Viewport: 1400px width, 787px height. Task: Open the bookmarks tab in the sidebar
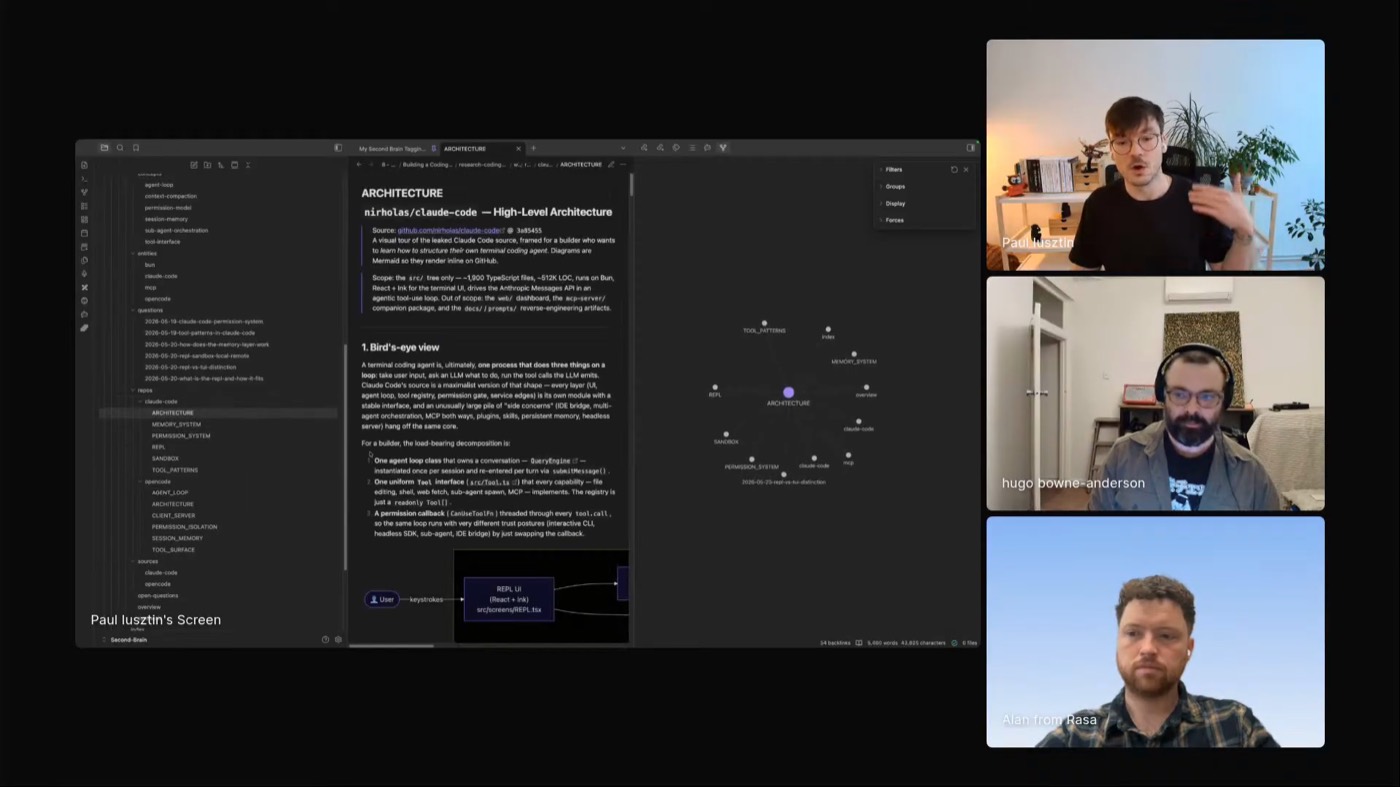coord(136,148)
